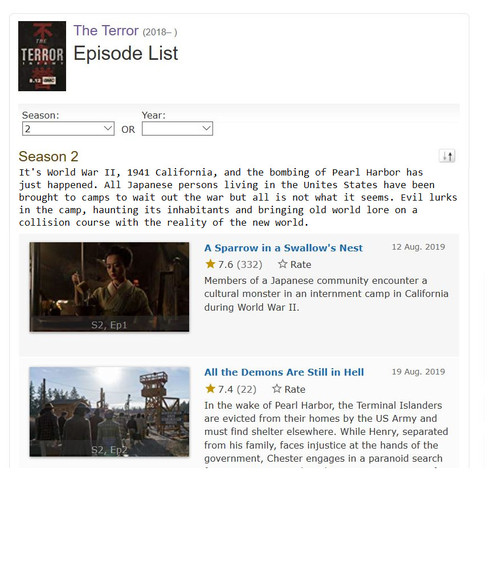Viewport: 490px width, 570px height.
Task: Click the Rate label for episode 2
Action: (x=294, y=389)
